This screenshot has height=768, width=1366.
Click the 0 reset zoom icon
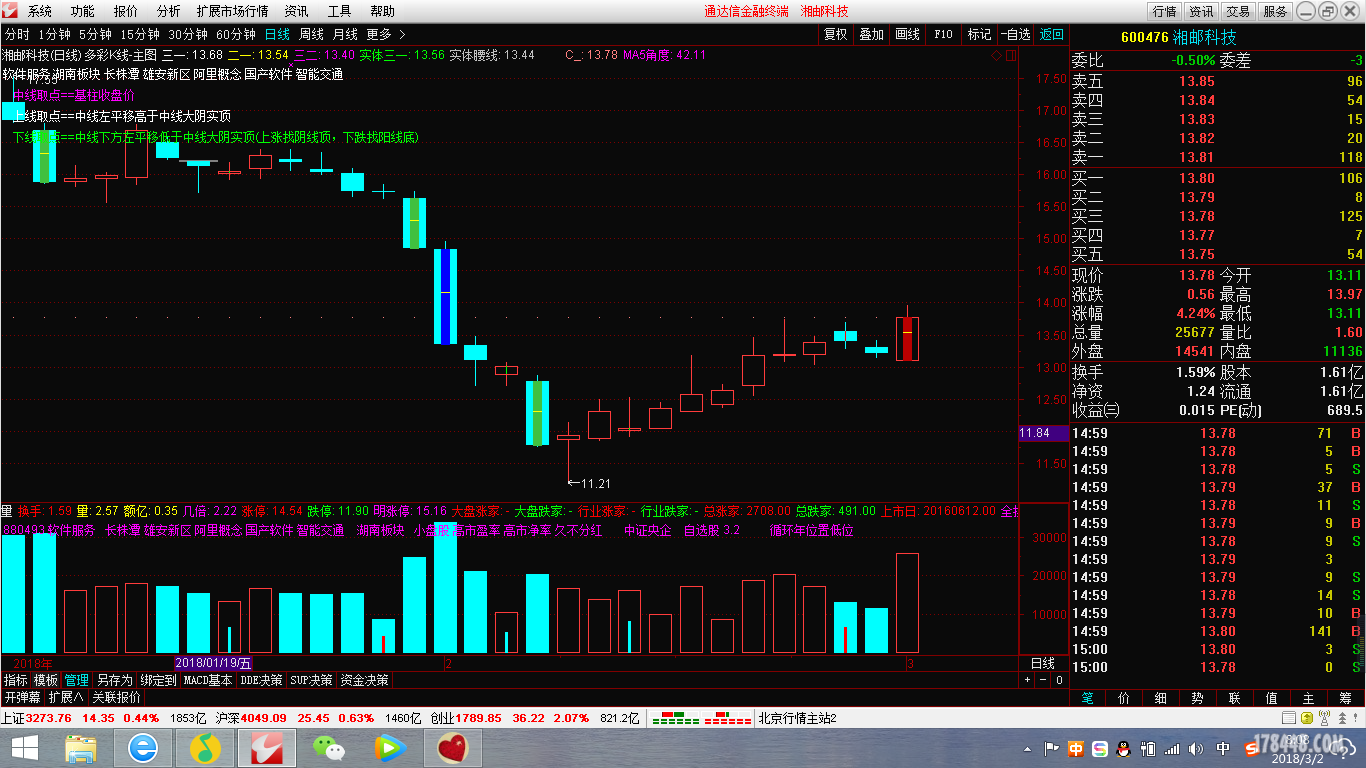click(x=1059, y=680)
